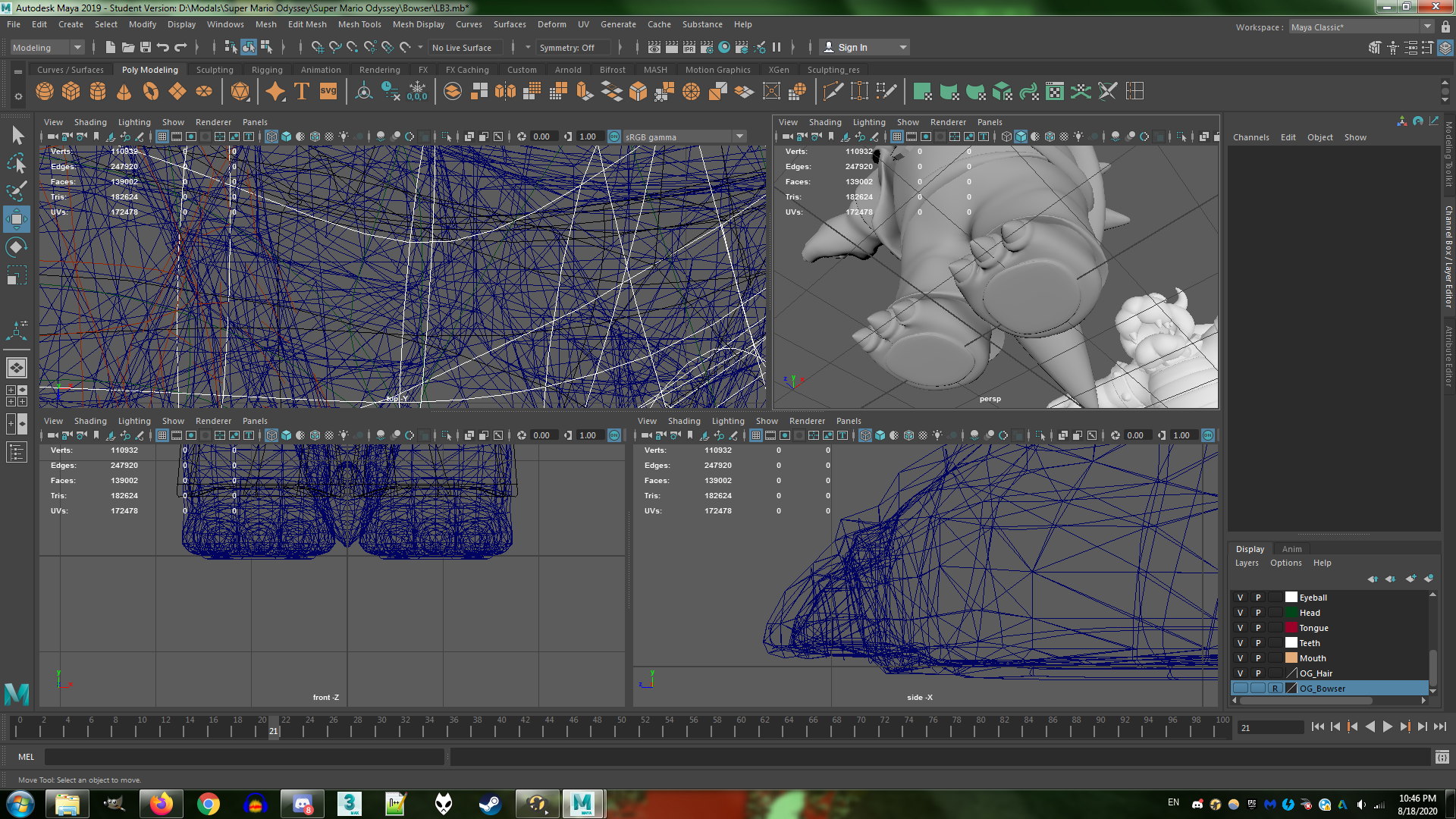Open Layers menu in layer editor
This screenshot has height=819, width=1456.
pos(1247,563)
